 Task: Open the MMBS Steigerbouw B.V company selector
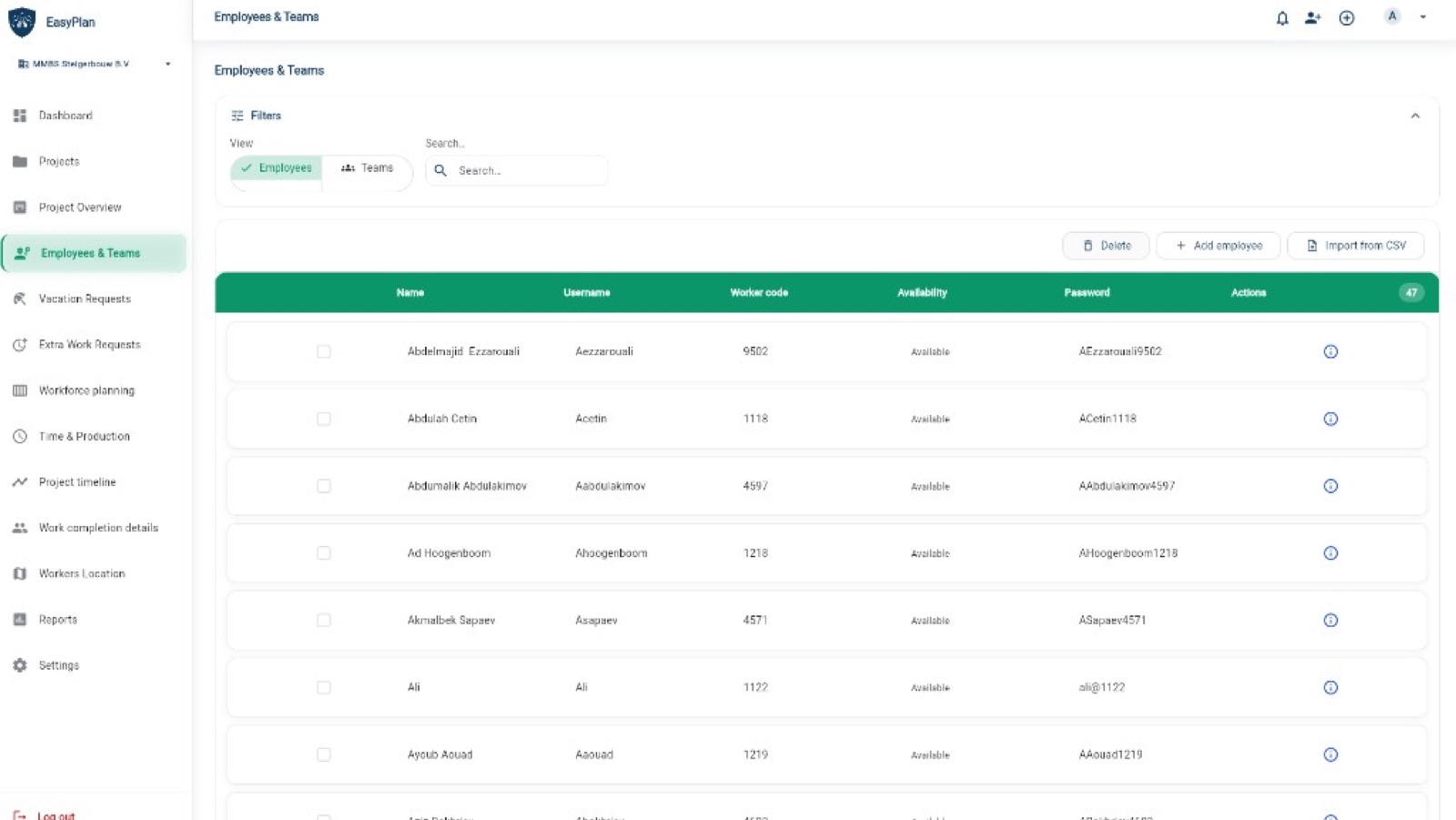[95, 64]
